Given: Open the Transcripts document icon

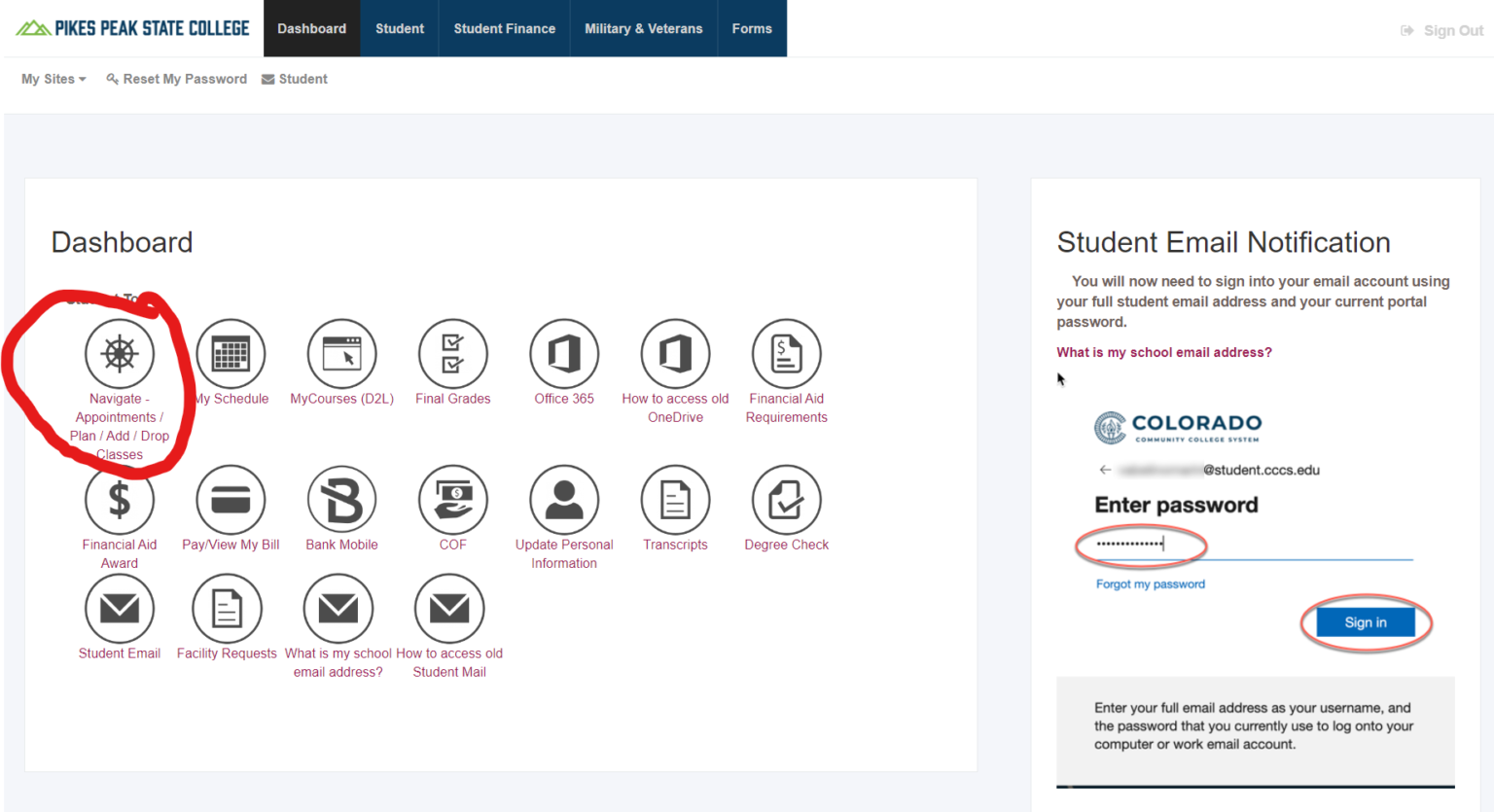Looking at the screenshot, I should 675,500.
